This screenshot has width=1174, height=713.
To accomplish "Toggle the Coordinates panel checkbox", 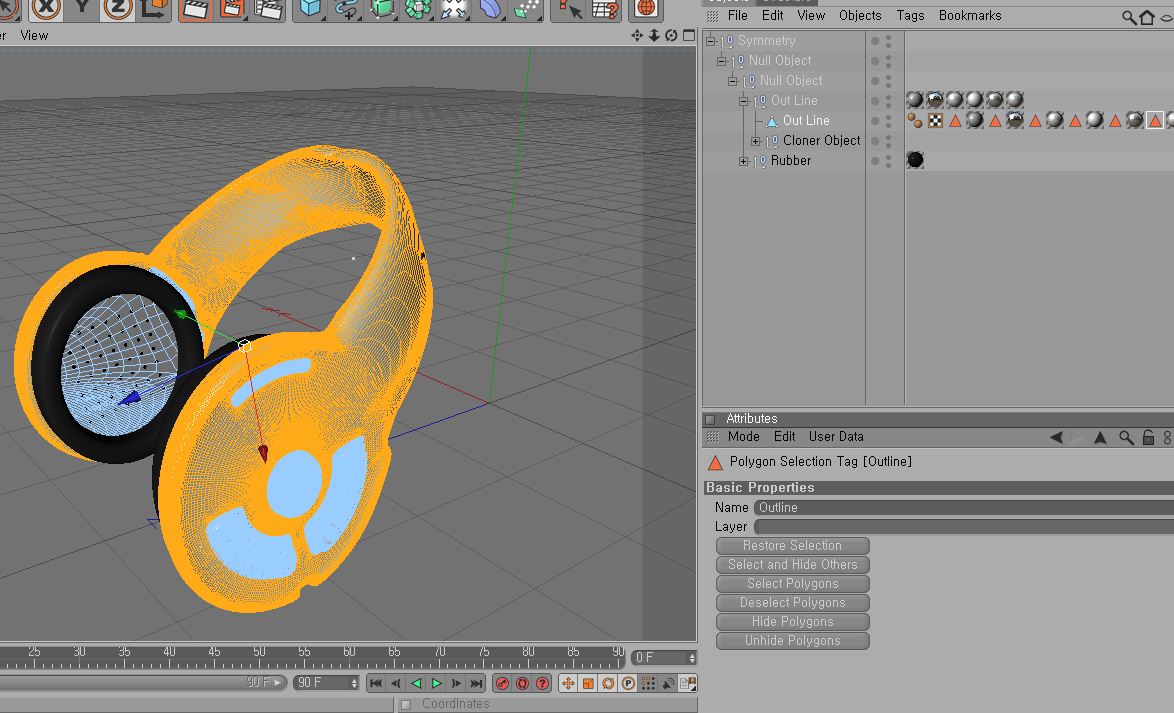I will [x=406, y=704].
